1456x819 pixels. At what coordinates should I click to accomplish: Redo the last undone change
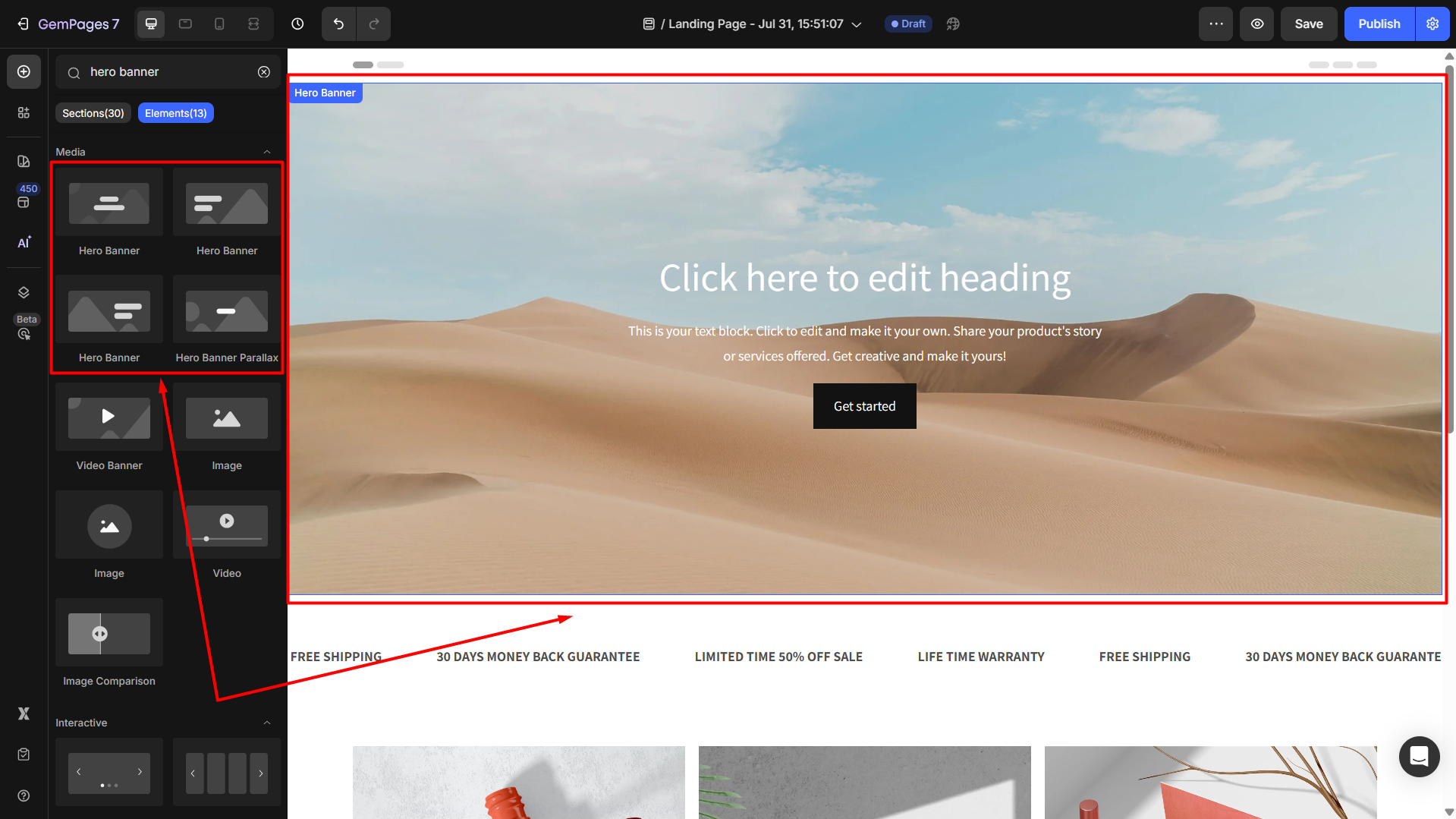(374, 24)
